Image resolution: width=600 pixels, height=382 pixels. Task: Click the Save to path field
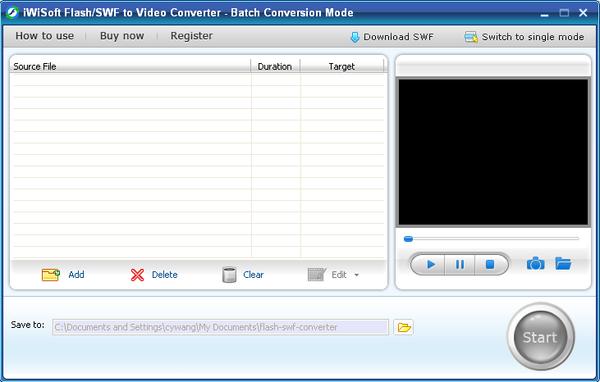pos(220,327)
